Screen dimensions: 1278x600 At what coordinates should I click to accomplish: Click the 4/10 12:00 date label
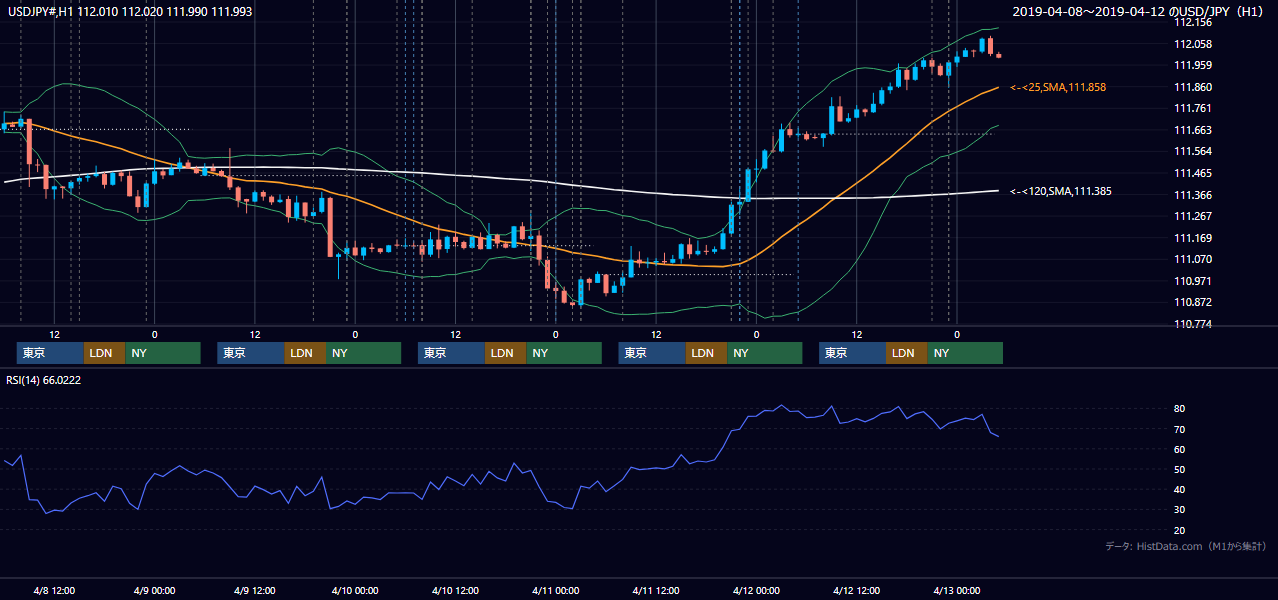[455, 590]
